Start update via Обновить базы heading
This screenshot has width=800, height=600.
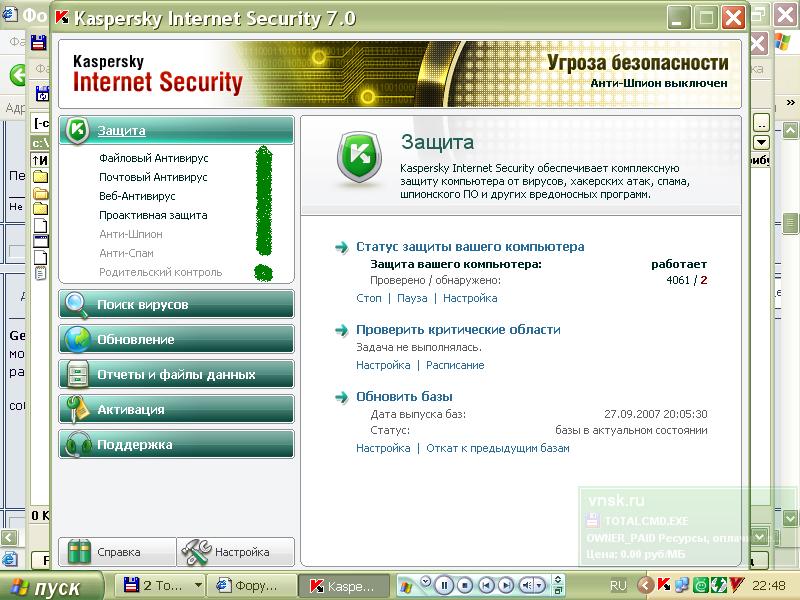click(x=404, y=397)
